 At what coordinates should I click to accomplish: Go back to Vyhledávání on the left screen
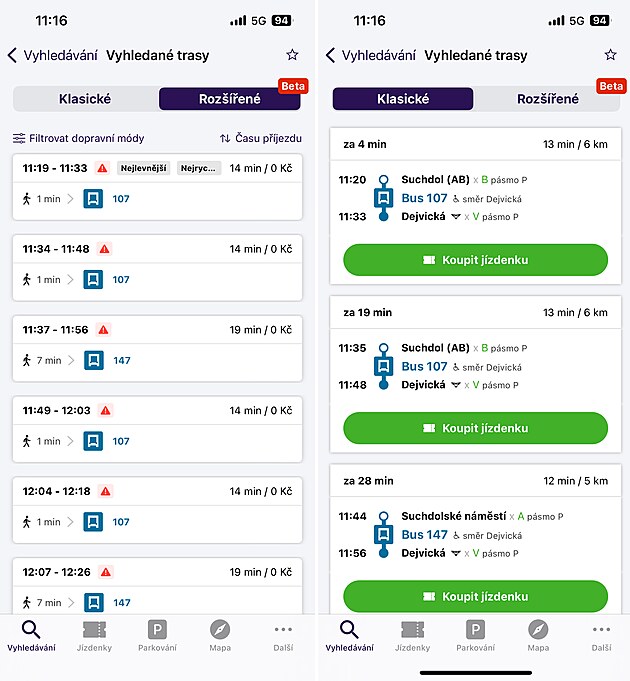click(x=53, y=55)
